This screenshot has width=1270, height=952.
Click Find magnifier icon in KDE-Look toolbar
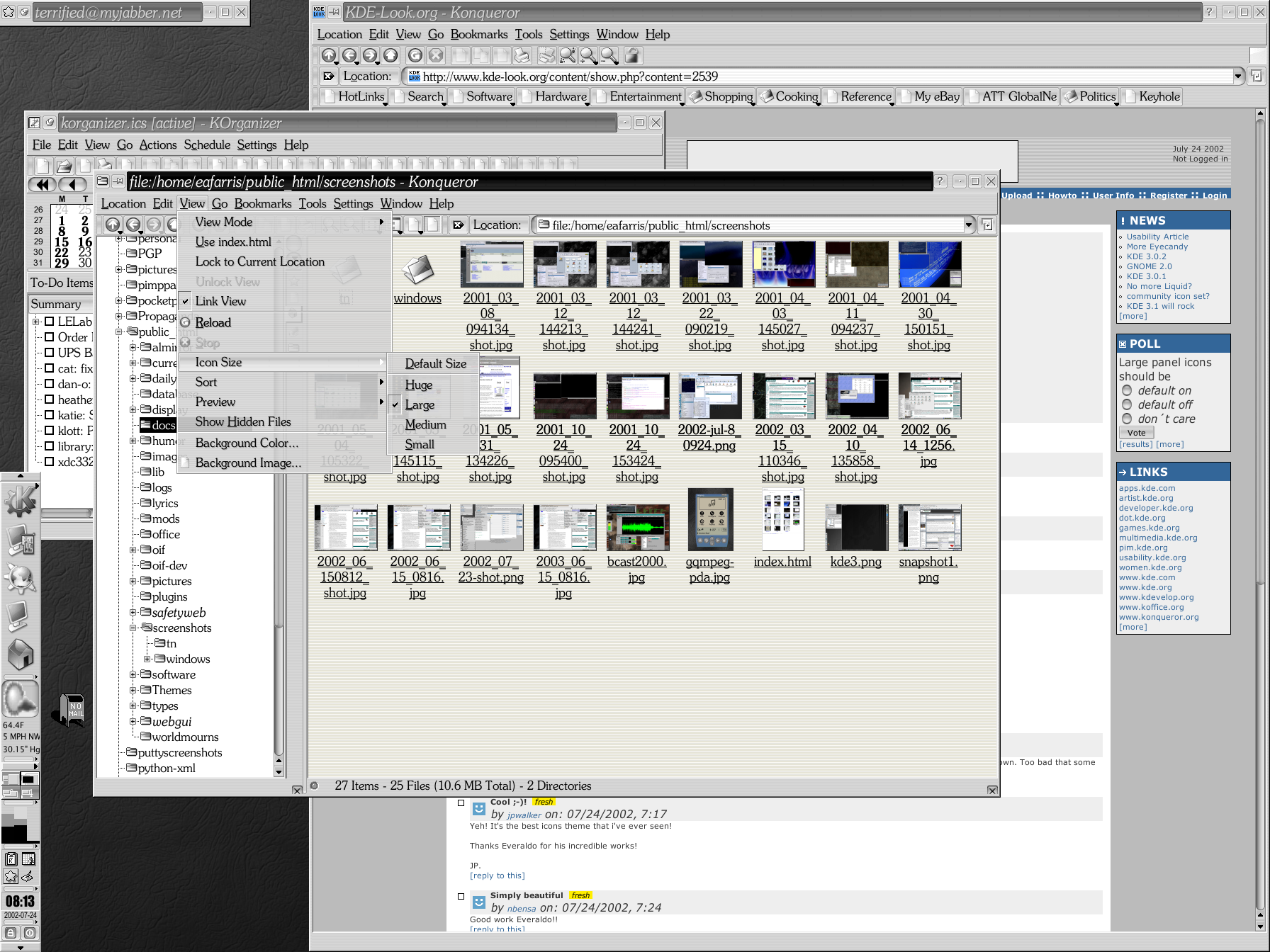tap(568, 55)
